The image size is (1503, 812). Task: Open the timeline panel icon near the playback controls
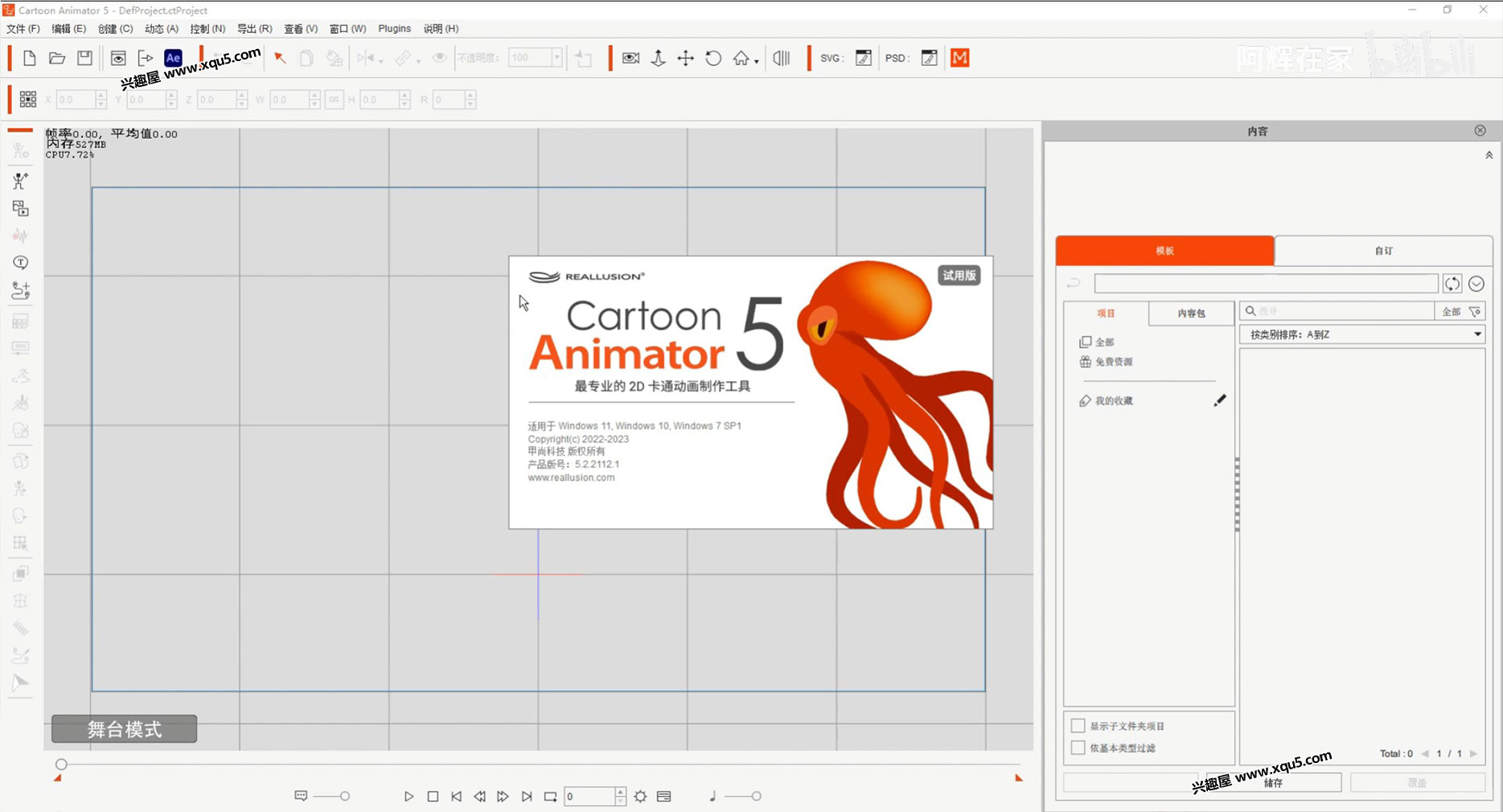point(664,797)
